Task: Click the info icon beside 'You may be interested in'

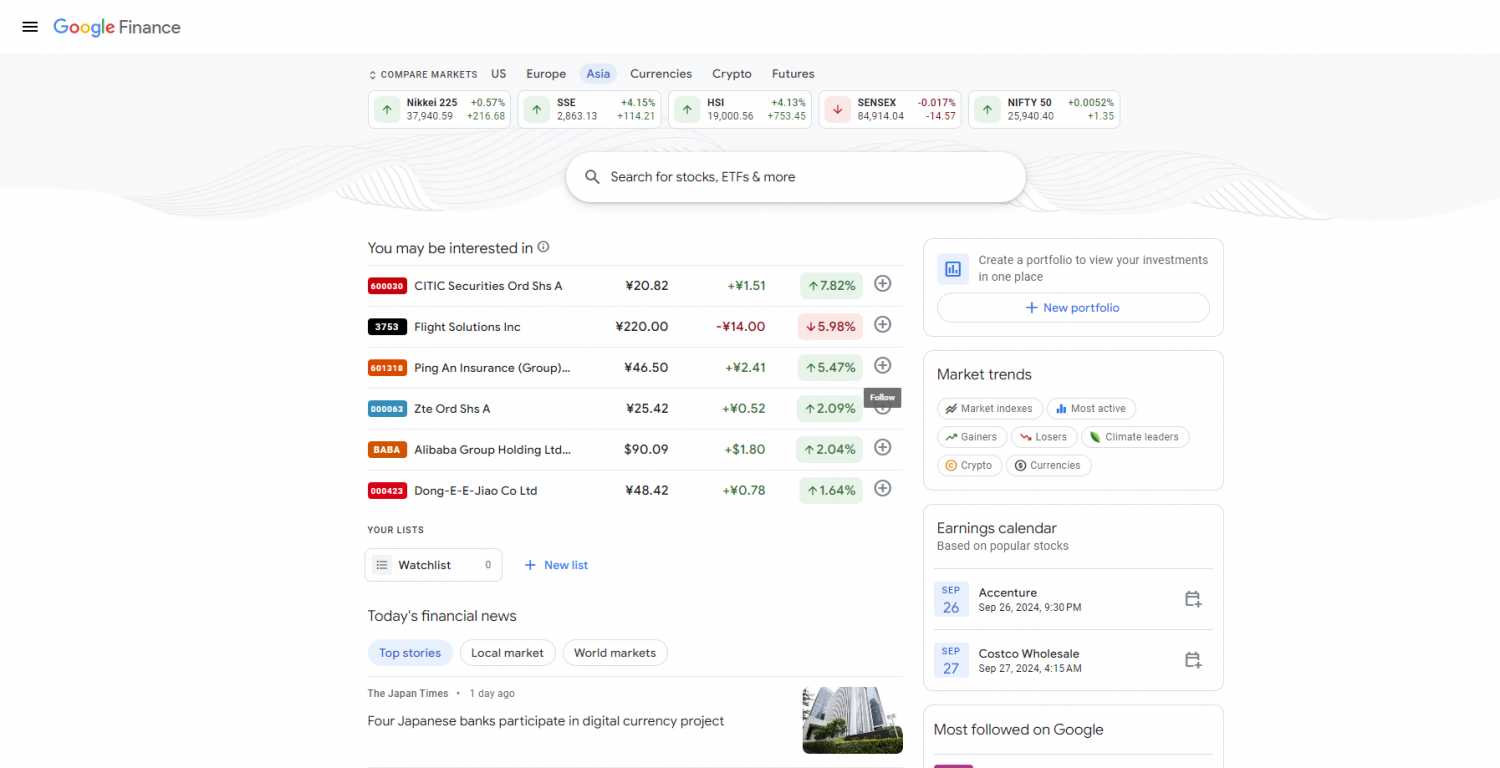Action: click(543, 247)
